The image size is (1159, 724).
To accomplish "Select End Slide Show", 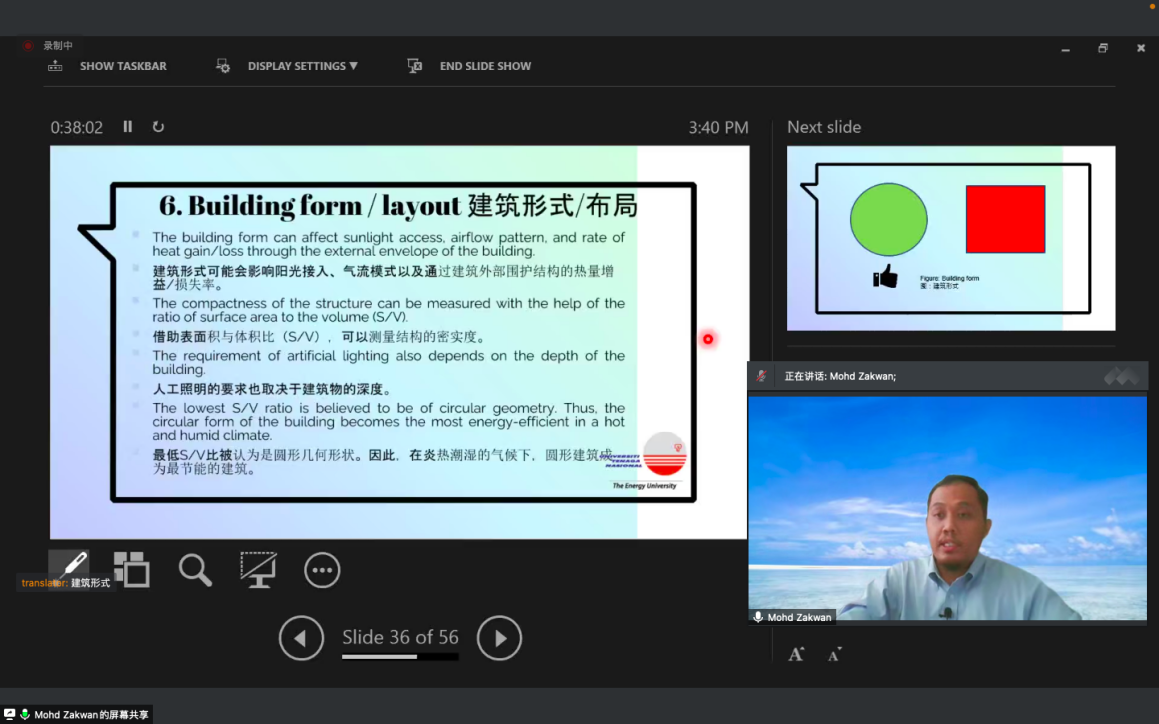I will (x=469, y=66).
